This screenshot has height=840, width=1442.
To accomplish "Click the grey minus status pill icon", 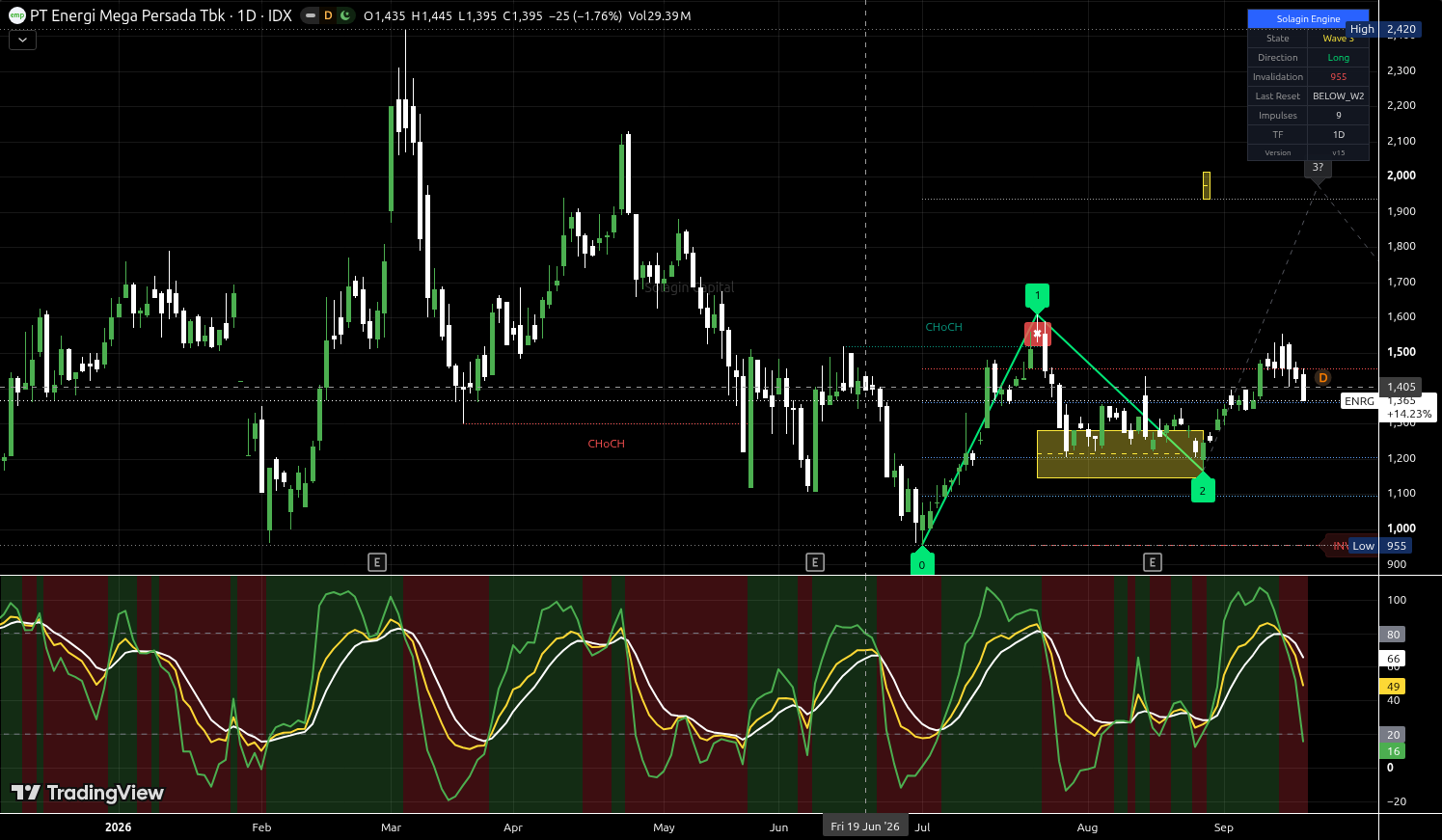I will [x=310, y=15].
